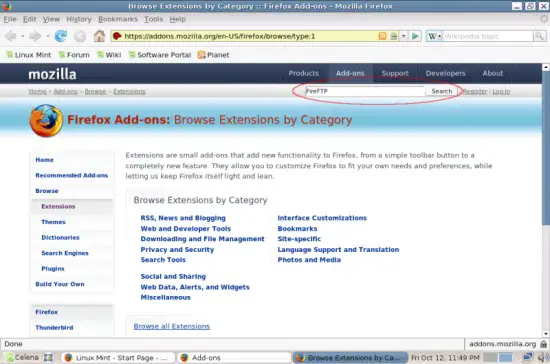
Task: Click the site favicon in URL bar
Action: [117, 36]
